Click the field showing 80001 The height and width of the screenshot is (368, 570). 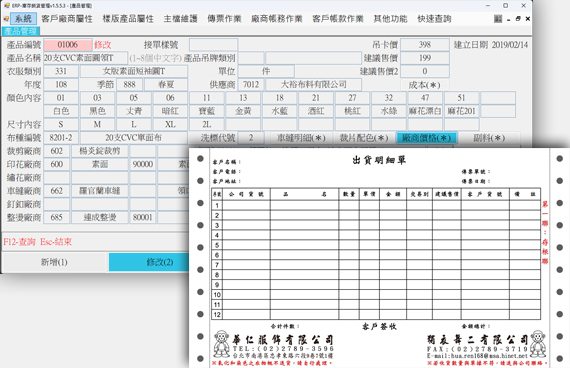pyautogui.click(x=142, y=217)
